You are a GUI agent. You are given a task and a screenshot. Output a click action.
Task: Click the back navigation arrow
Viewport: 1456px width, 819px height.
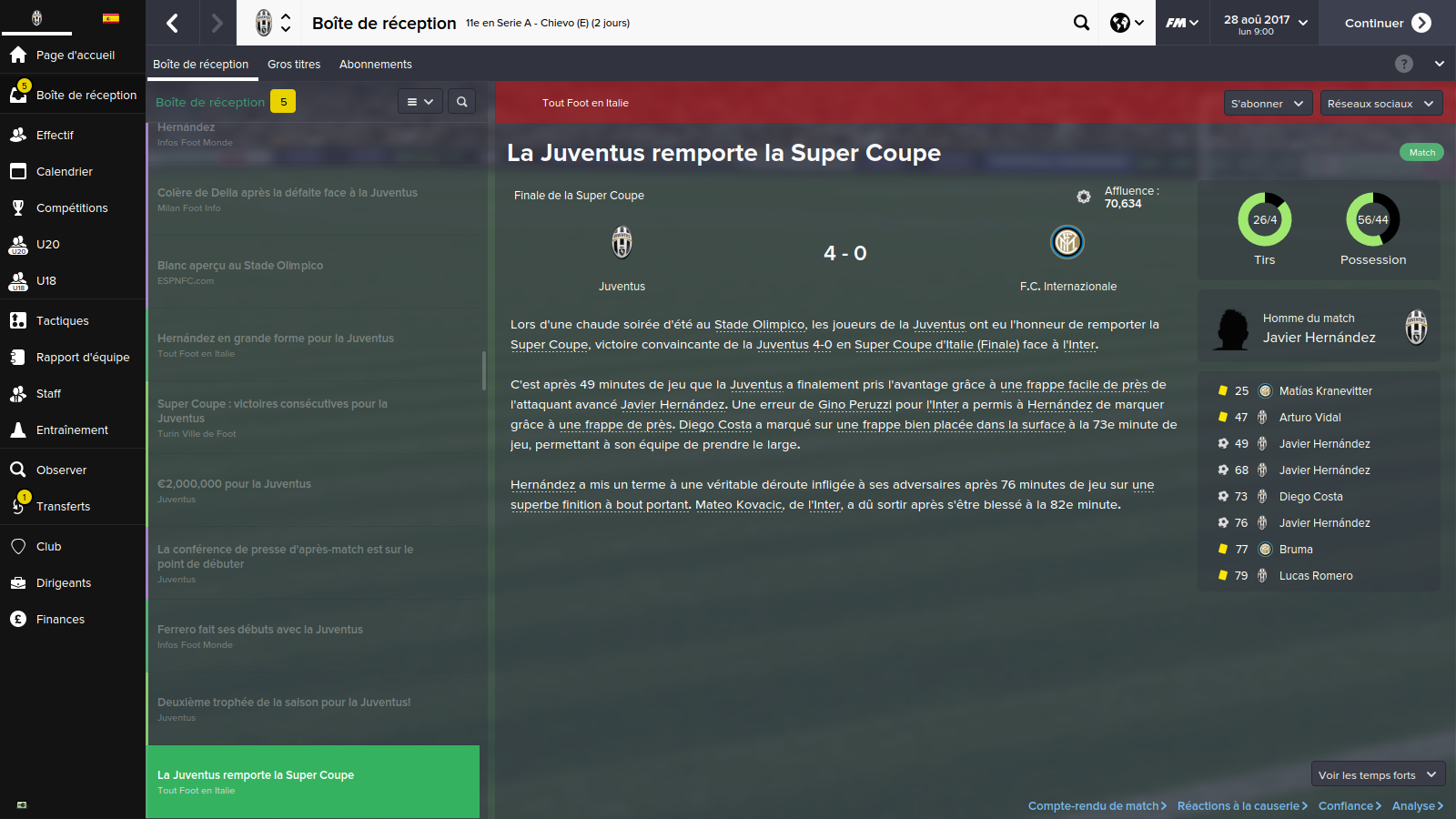pos(172,23)
